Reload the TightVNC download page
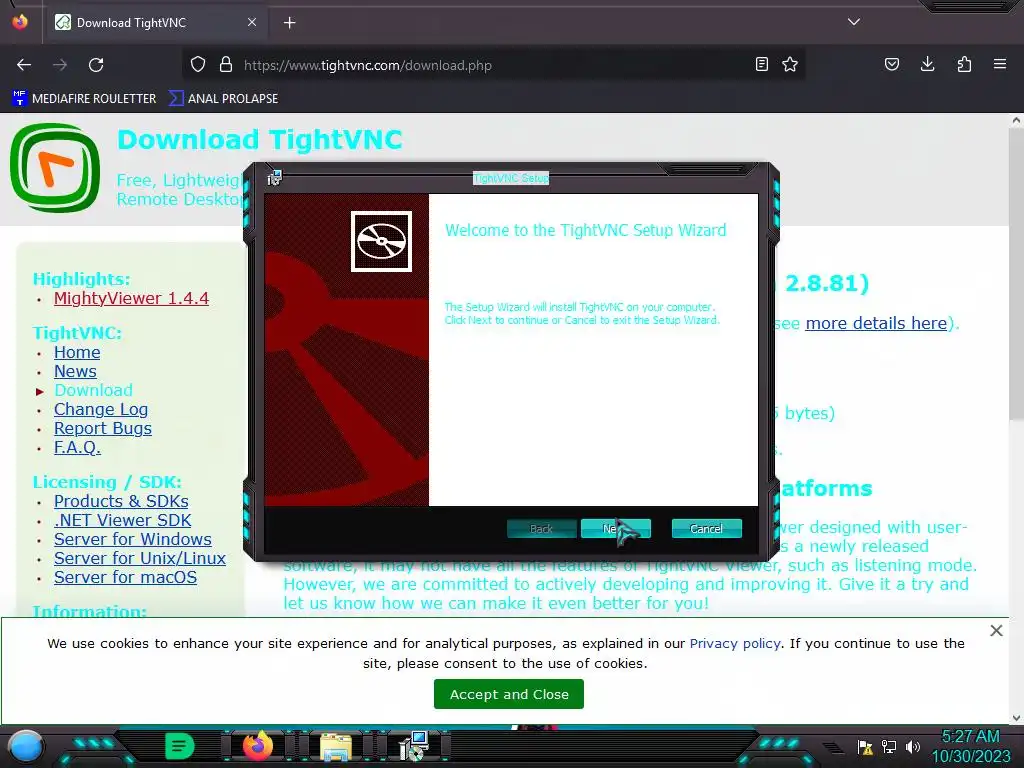This screenshot has width=1024, height=768. [x=96, y=65]
